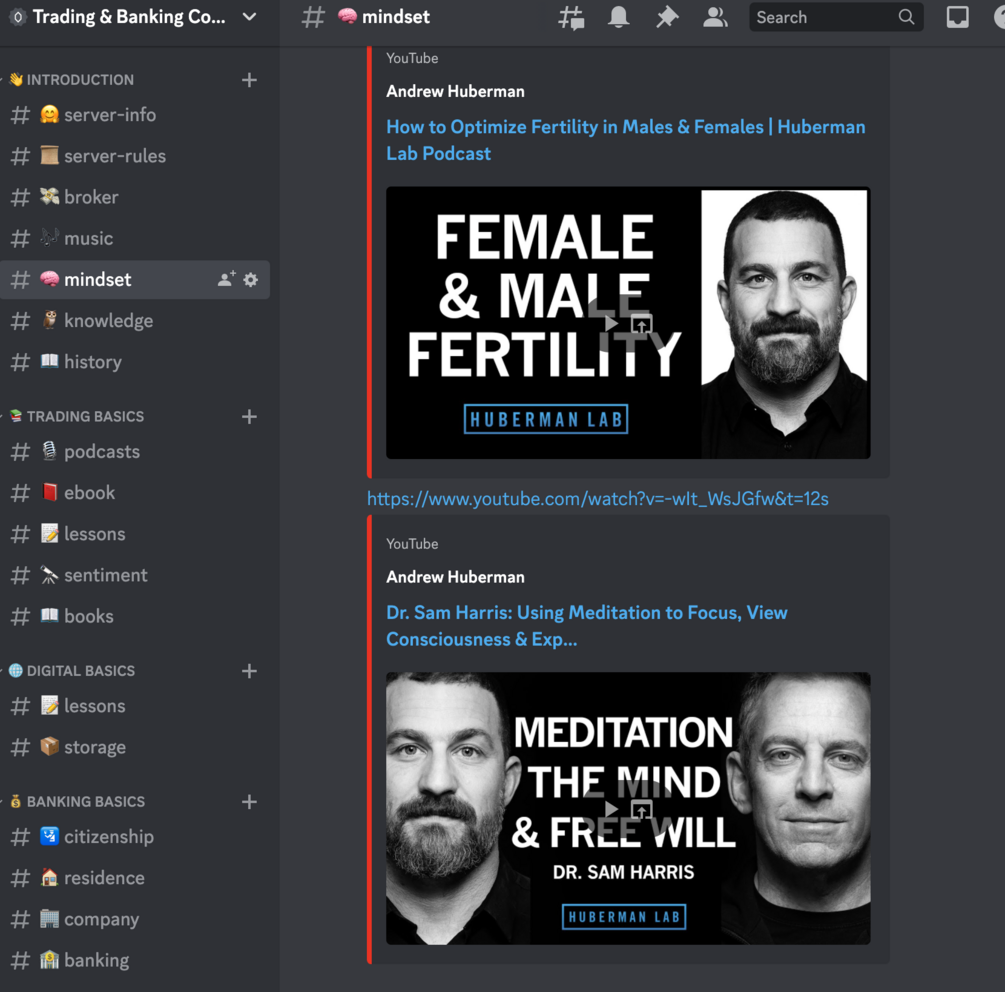Screen dimensions: 1005x992
Task: Toggle member list icon
Action: [715, 17]
